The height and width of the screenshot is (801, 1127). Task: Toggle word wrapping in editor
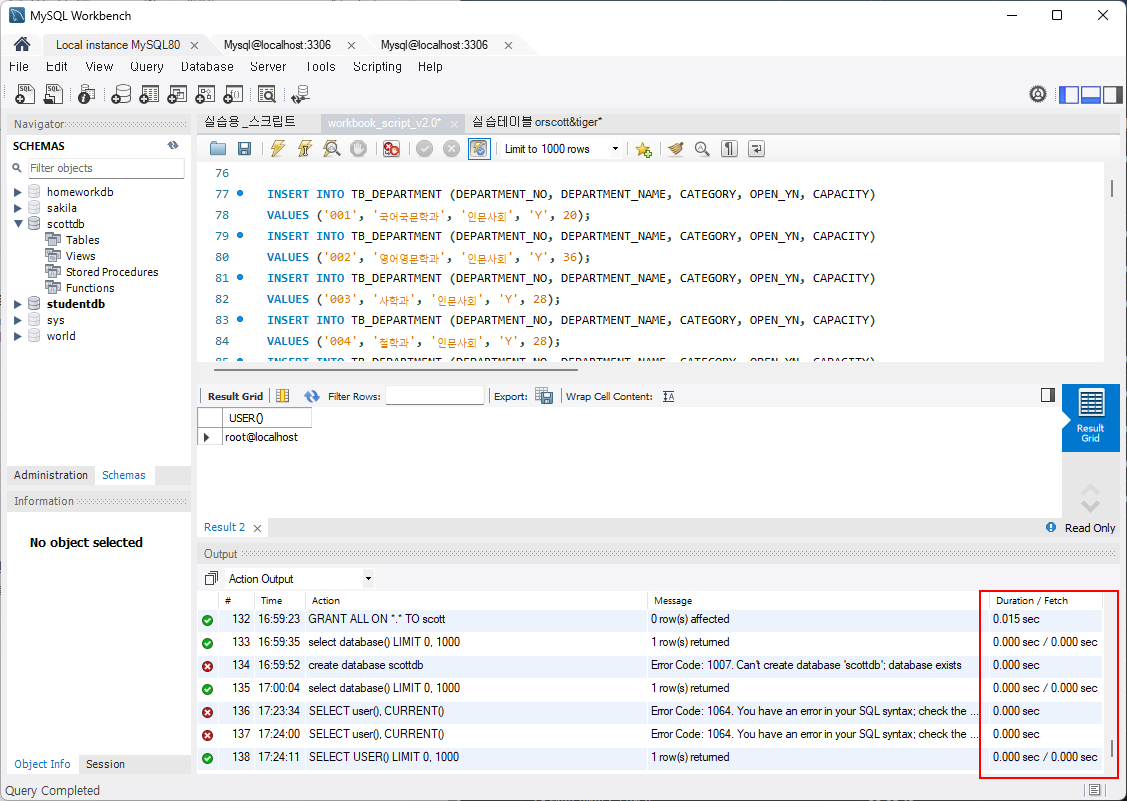tap(756, 149)
